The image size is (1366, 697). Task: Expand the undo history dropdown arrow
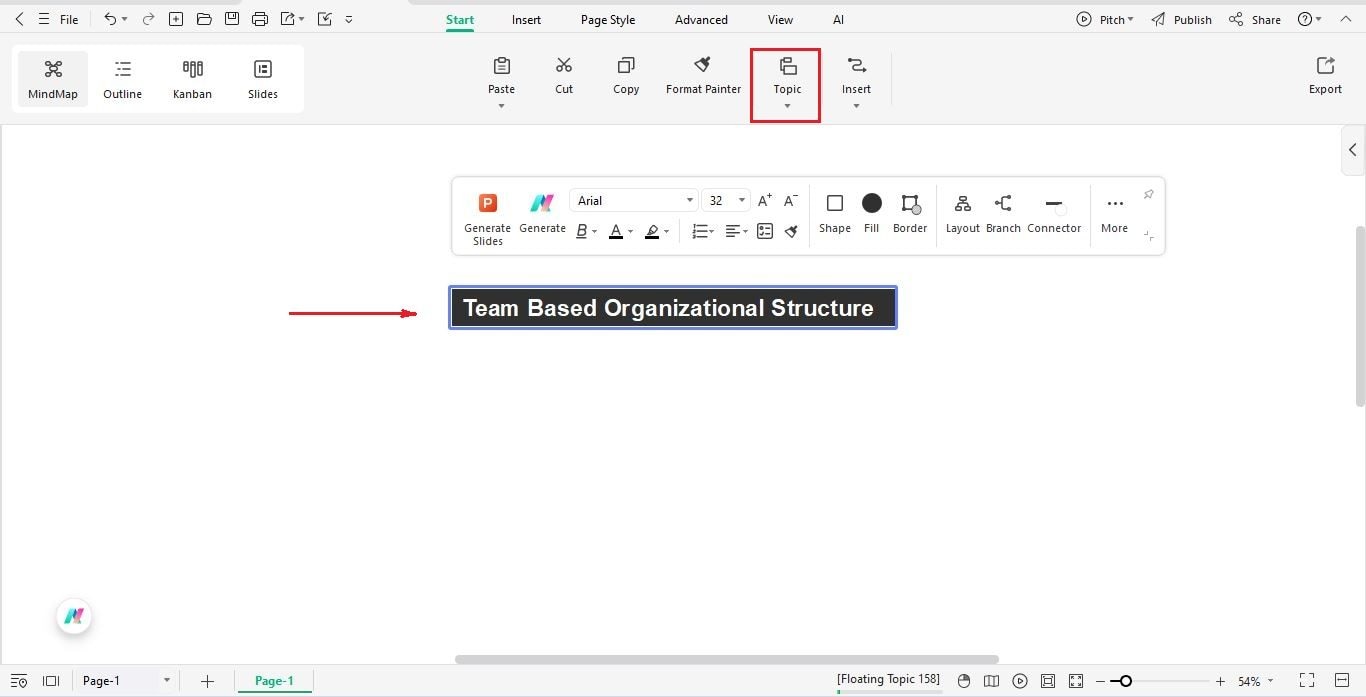tap(124, 20)
